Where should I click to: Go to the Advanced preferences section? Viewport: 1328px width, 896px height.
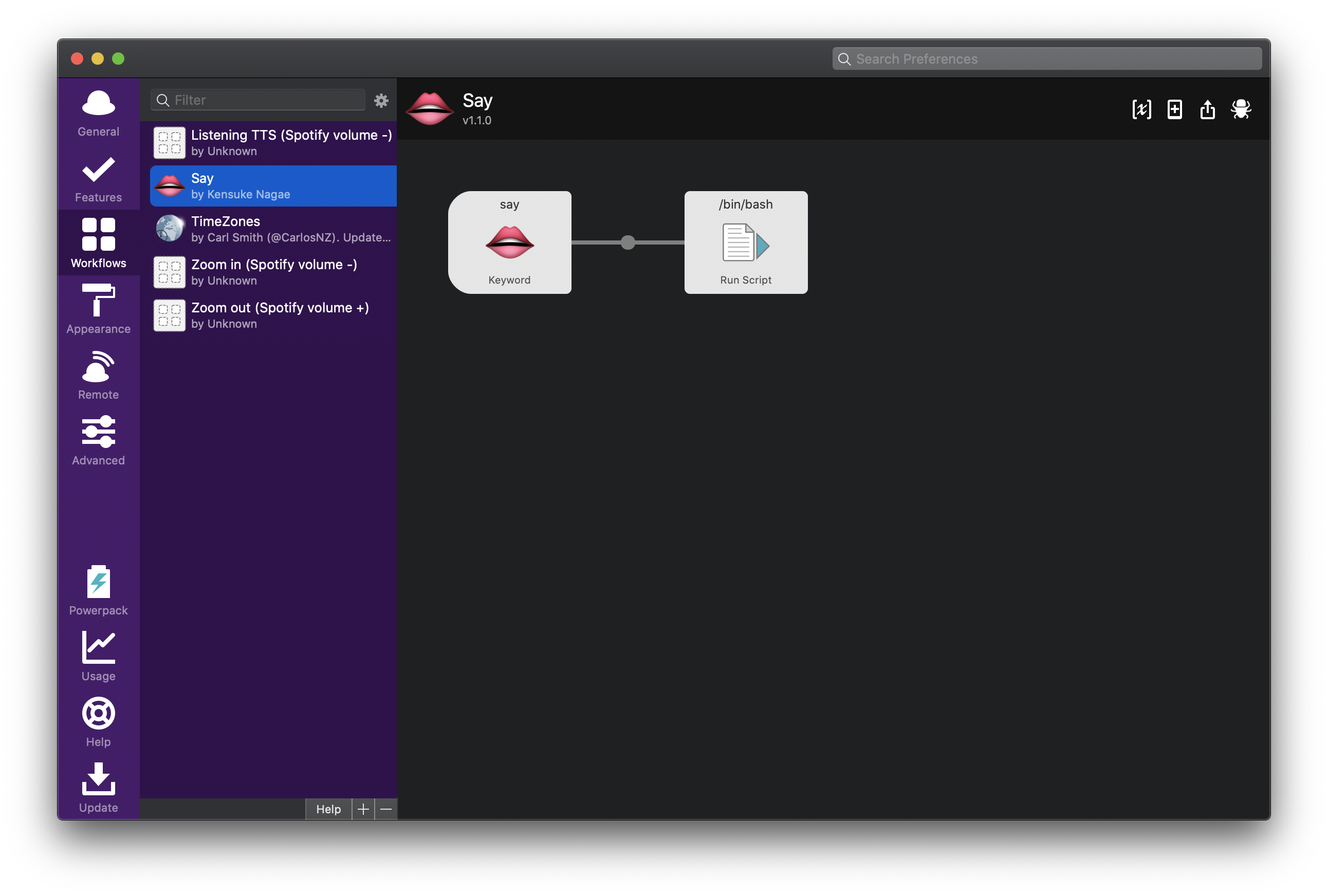click(98, 441)
